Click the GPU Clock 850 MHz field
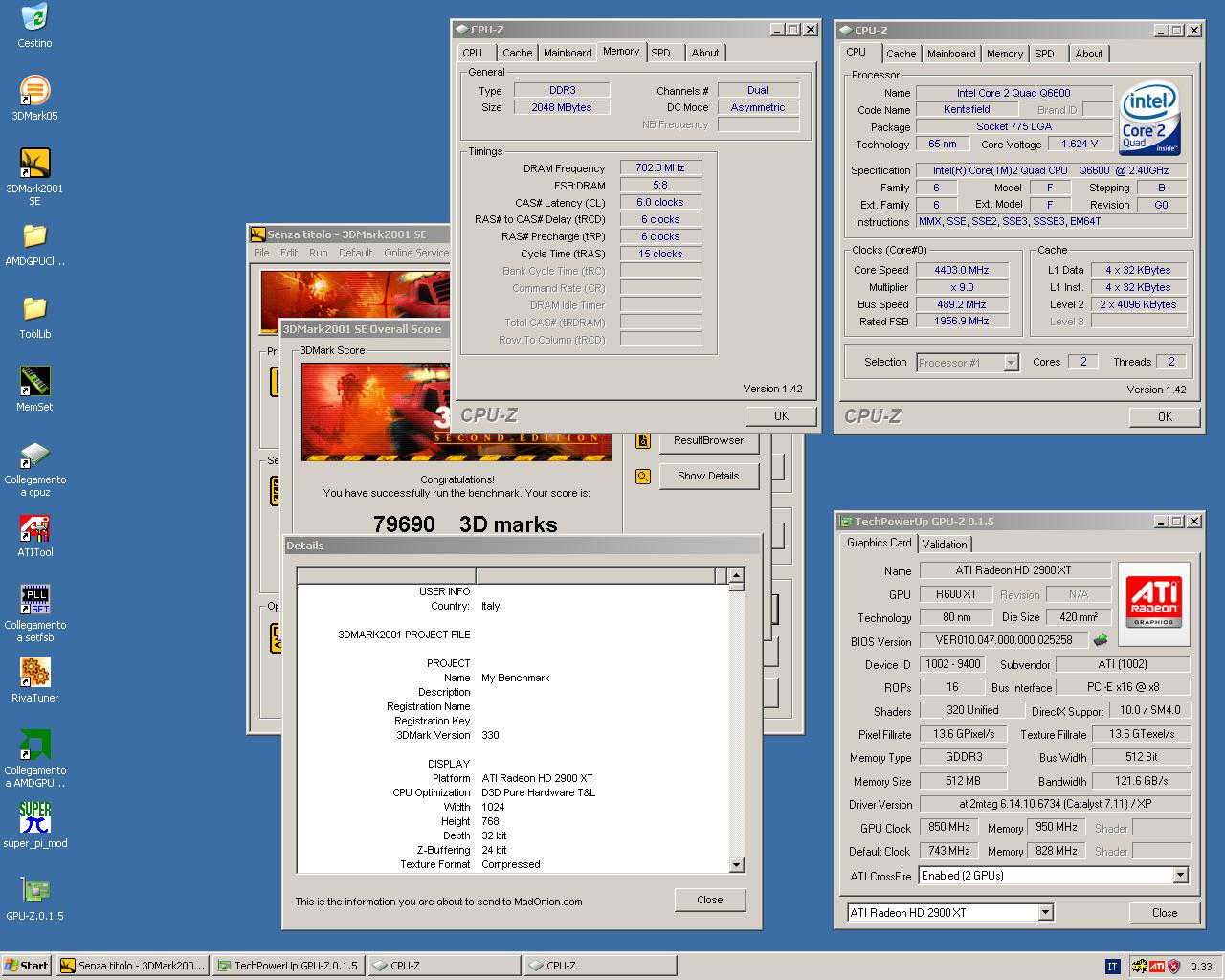 949,828
